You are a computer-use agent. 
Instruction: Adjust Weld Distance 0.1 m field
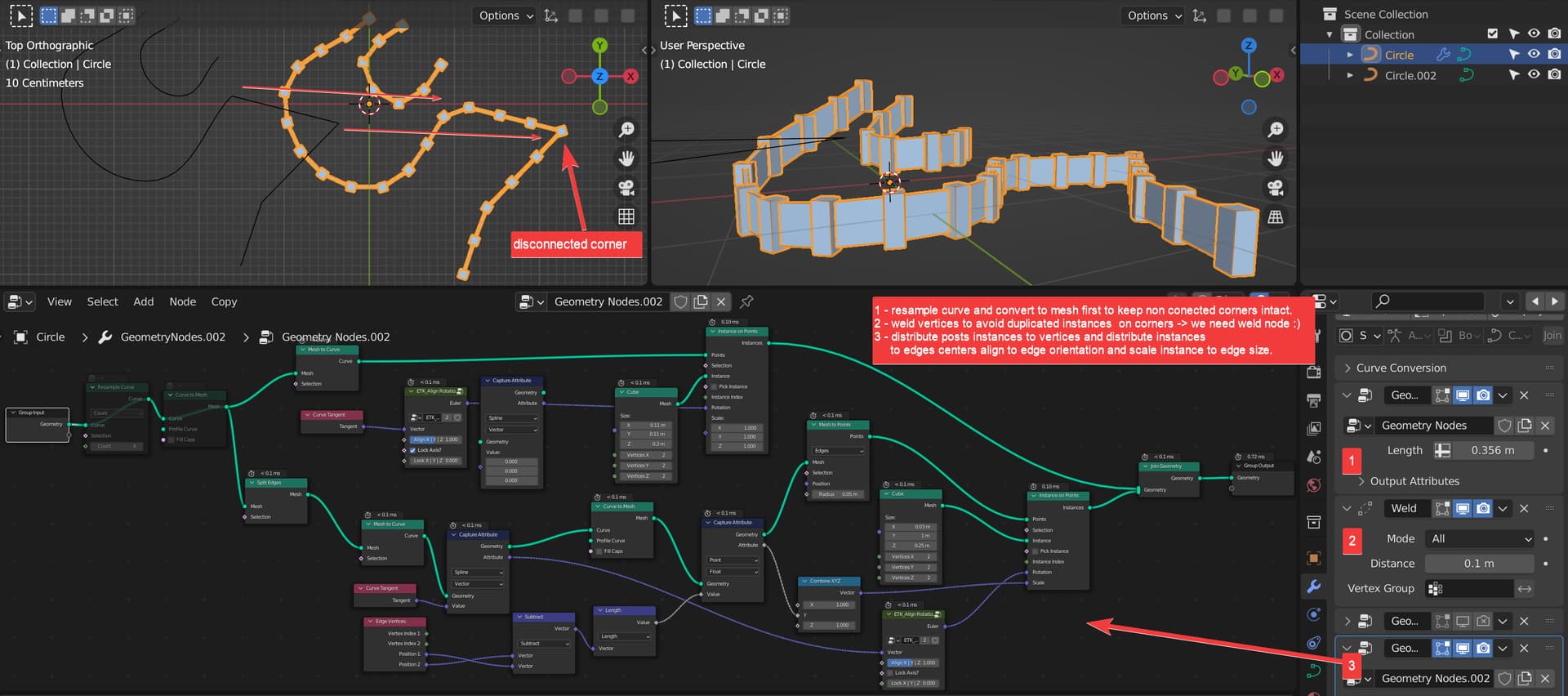(1479, 564)
